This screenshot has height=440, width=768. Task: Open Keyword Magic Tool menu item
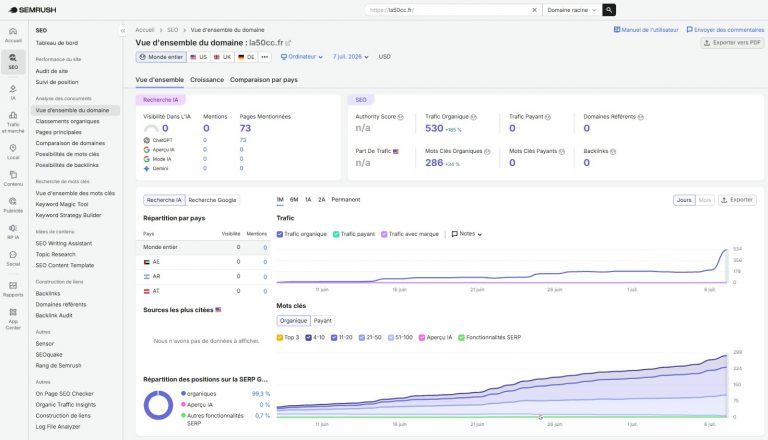[x=62, y=204]
